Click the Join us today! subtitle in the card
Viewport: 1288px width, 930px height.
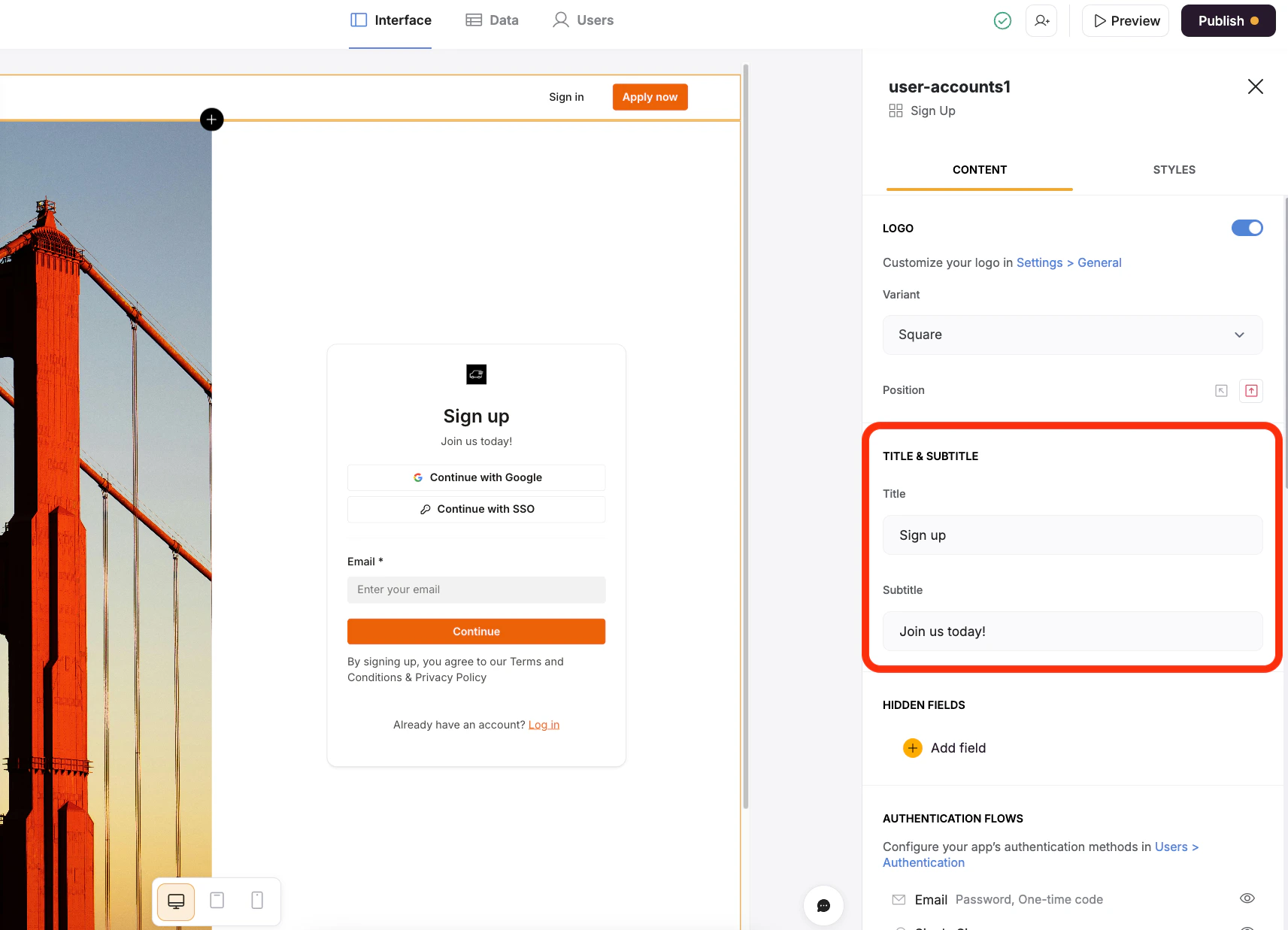coord(476,441)
